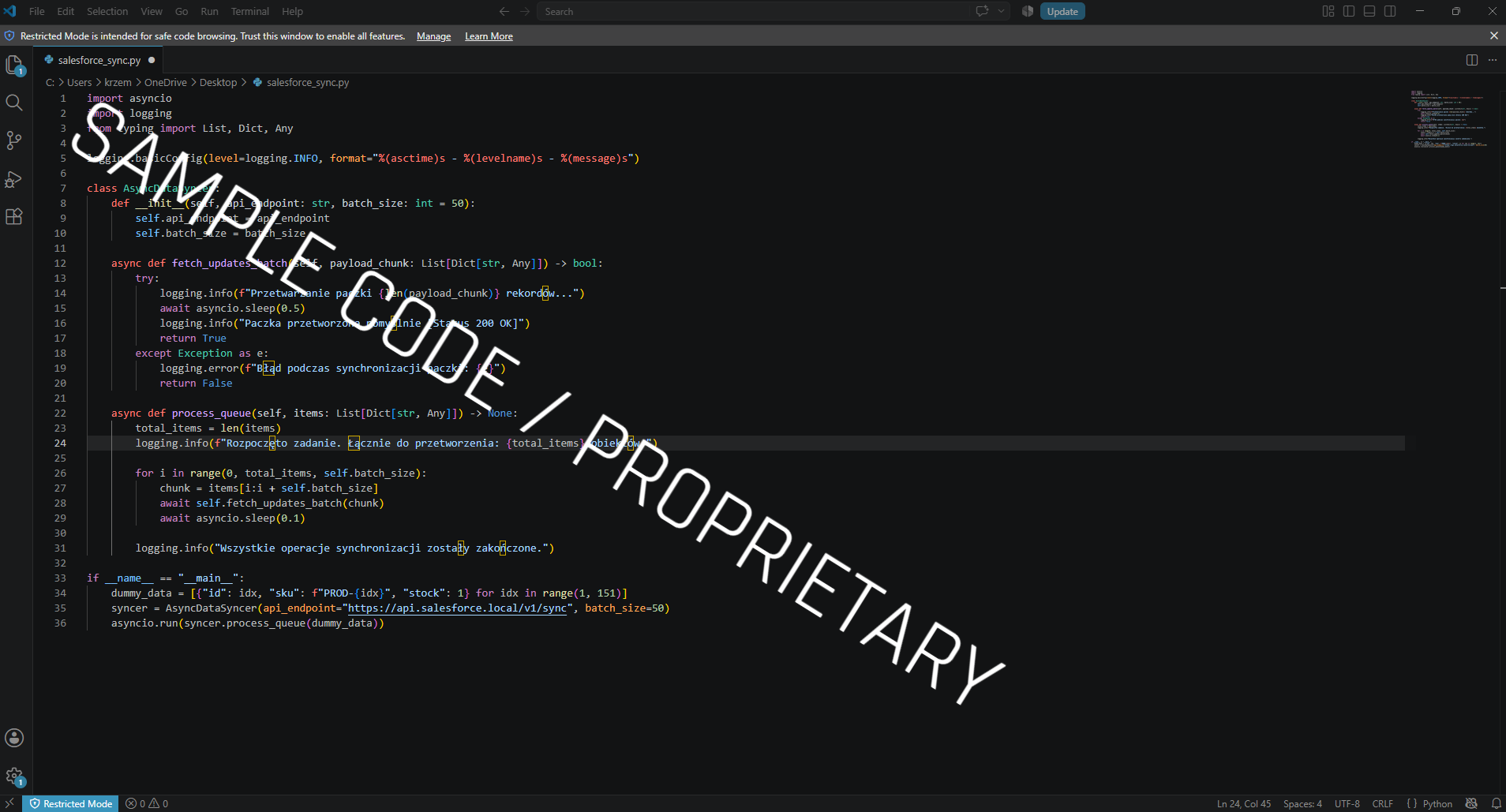
Task: Open the CRLF end of line selector
Action: tap(1382, 803)
